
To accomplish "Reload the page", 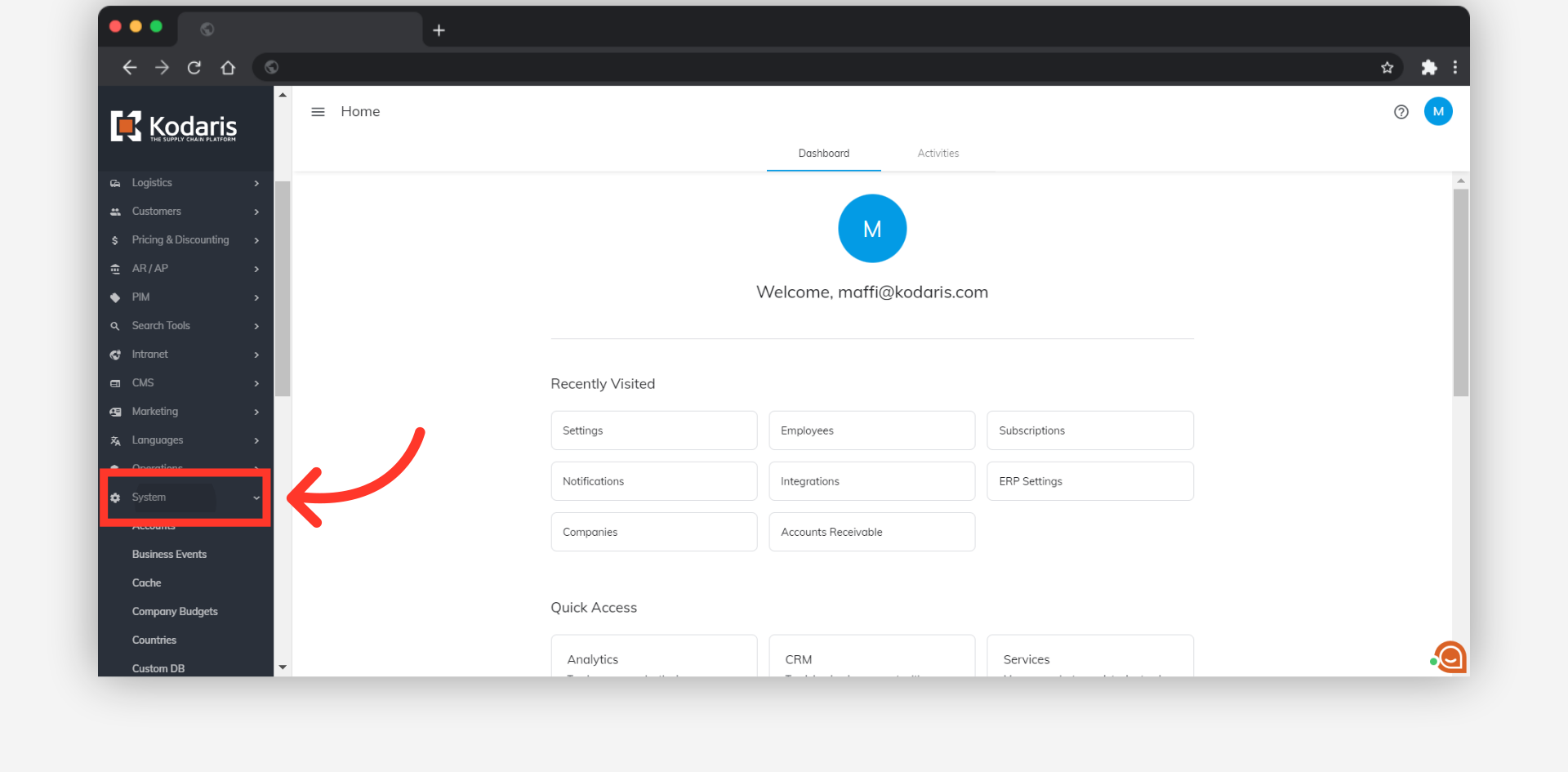I will click(194, 68).
